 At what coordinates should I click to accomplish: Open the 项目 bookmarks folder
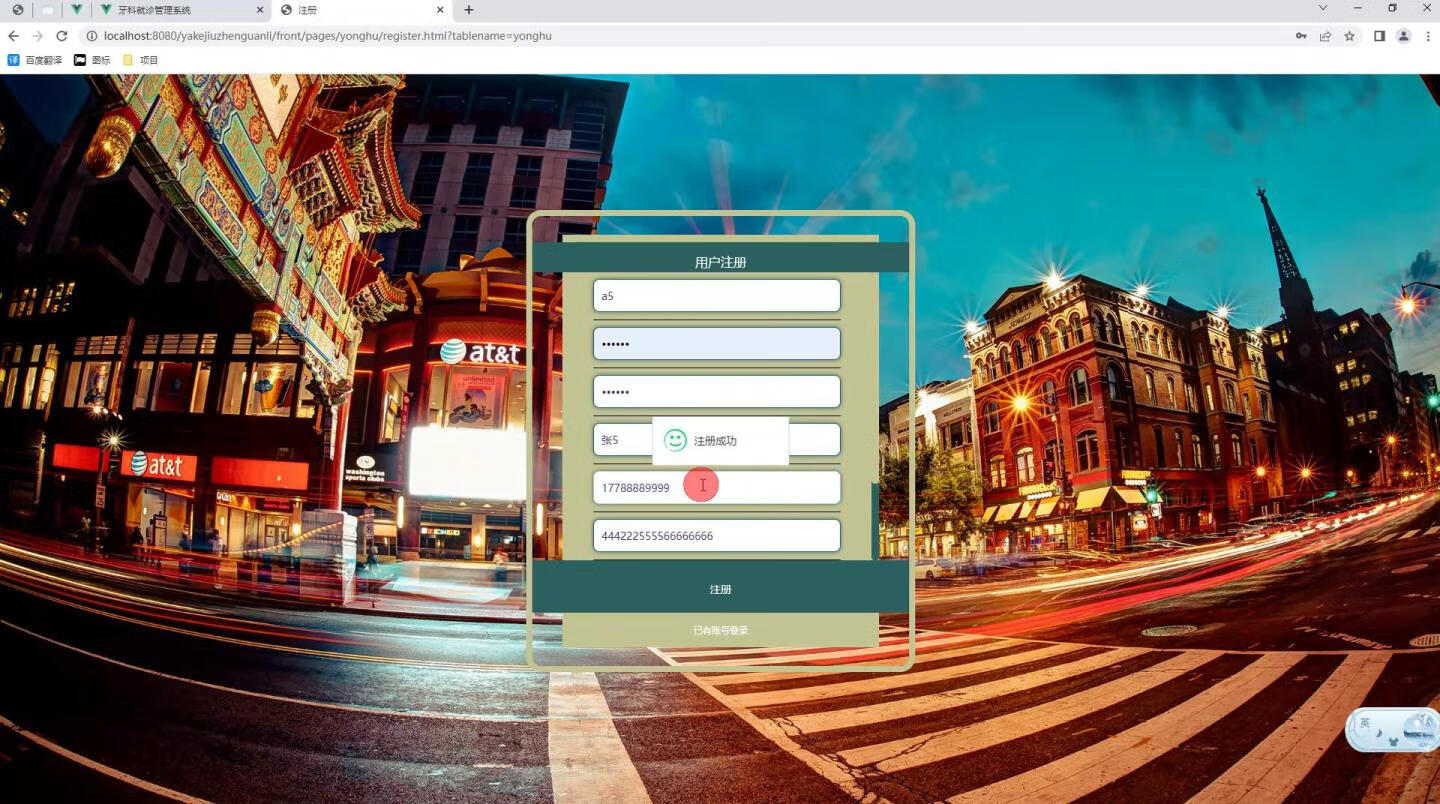click(141, 60)
